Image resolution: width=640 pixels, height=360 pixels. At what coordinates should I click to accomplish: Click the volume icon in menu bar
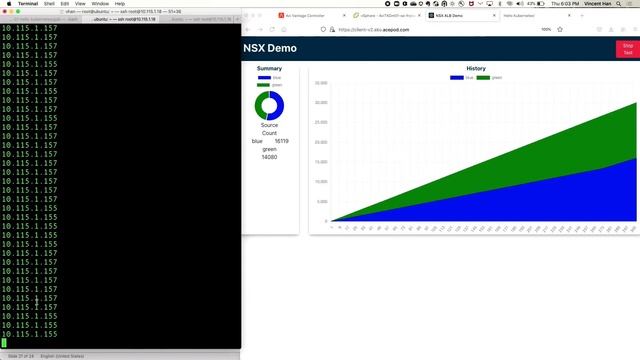pyautogui.click(x=520, y=4)
